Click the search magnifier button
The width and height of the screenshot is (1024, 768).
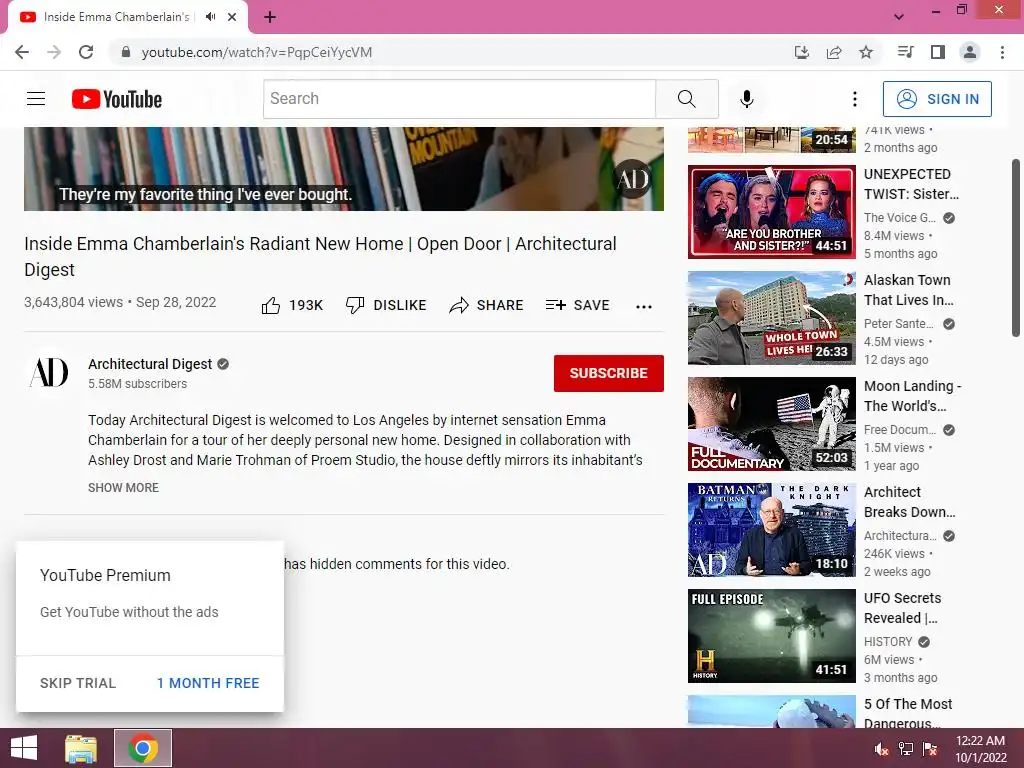tap(686, 99)
